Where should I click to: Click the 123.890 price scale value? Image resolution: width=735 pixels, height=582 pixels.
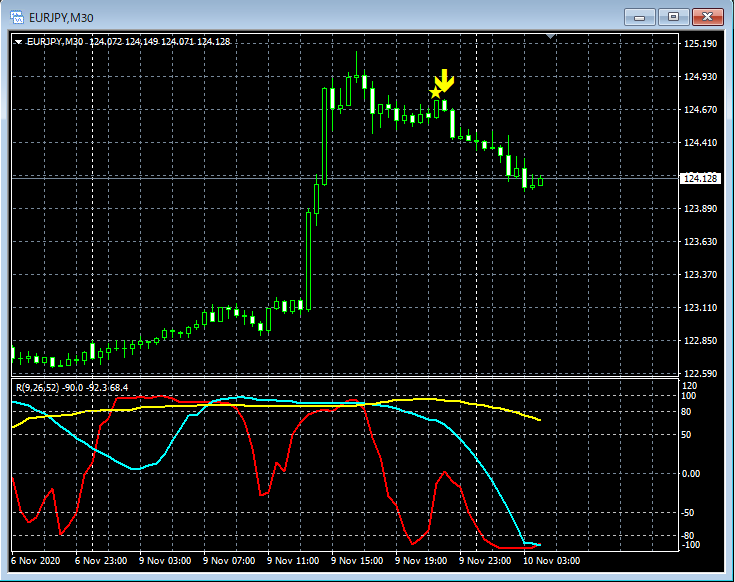[700, 209]
